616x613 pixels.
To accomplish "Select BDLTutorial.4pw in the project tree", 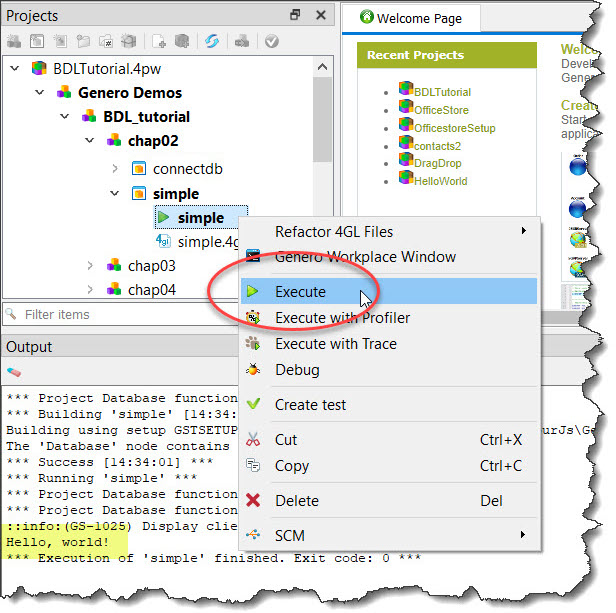I will pos(107,69).
